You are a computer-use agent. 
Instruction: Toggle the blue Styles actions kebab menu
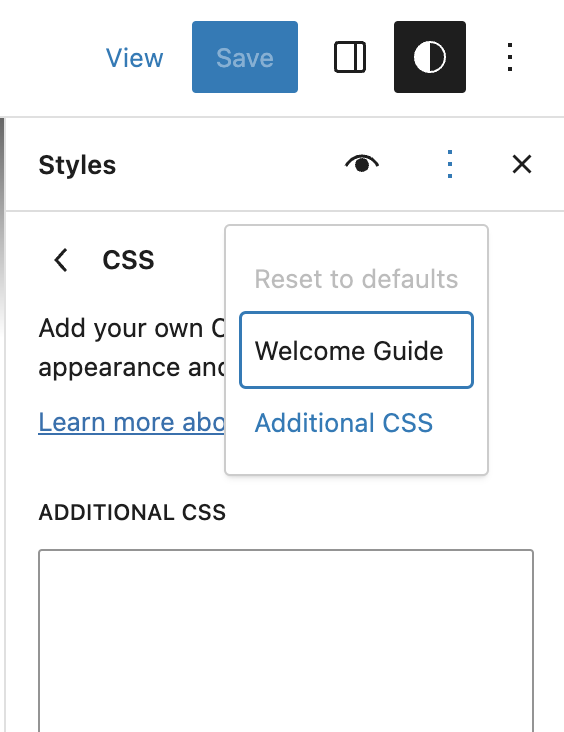pos(450,164)
